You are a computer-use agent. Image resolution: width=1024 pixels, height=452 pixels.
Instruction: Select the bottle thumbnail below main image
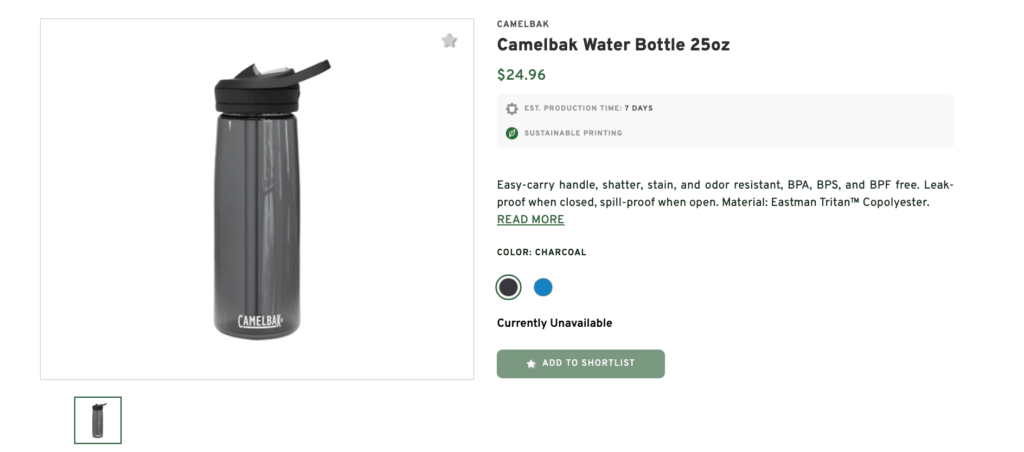click(x=98, y=420)
